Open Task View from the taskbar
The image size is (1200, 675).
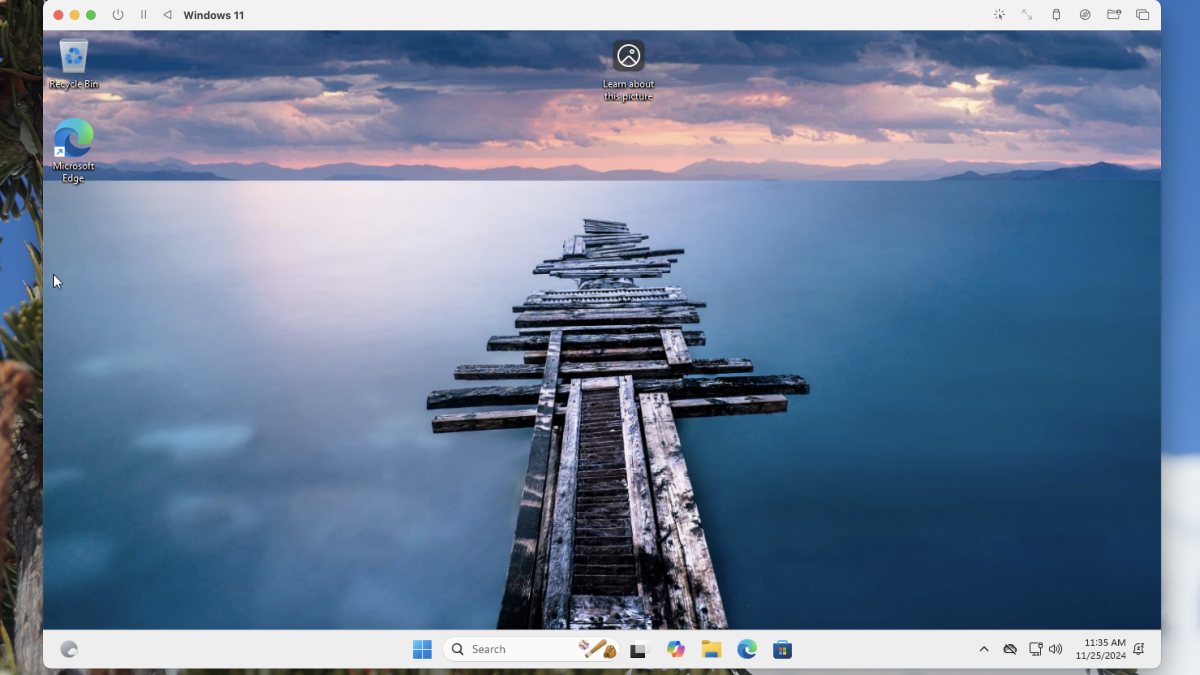[x=638, y=650]
